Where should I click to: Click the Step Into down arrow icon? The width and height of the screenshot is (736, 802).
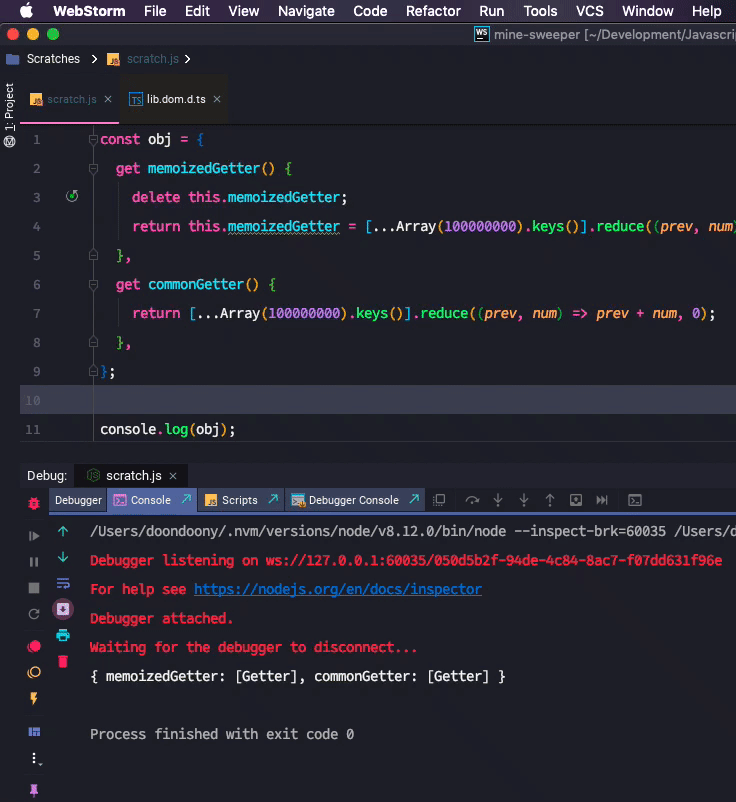tap(498, 500)
